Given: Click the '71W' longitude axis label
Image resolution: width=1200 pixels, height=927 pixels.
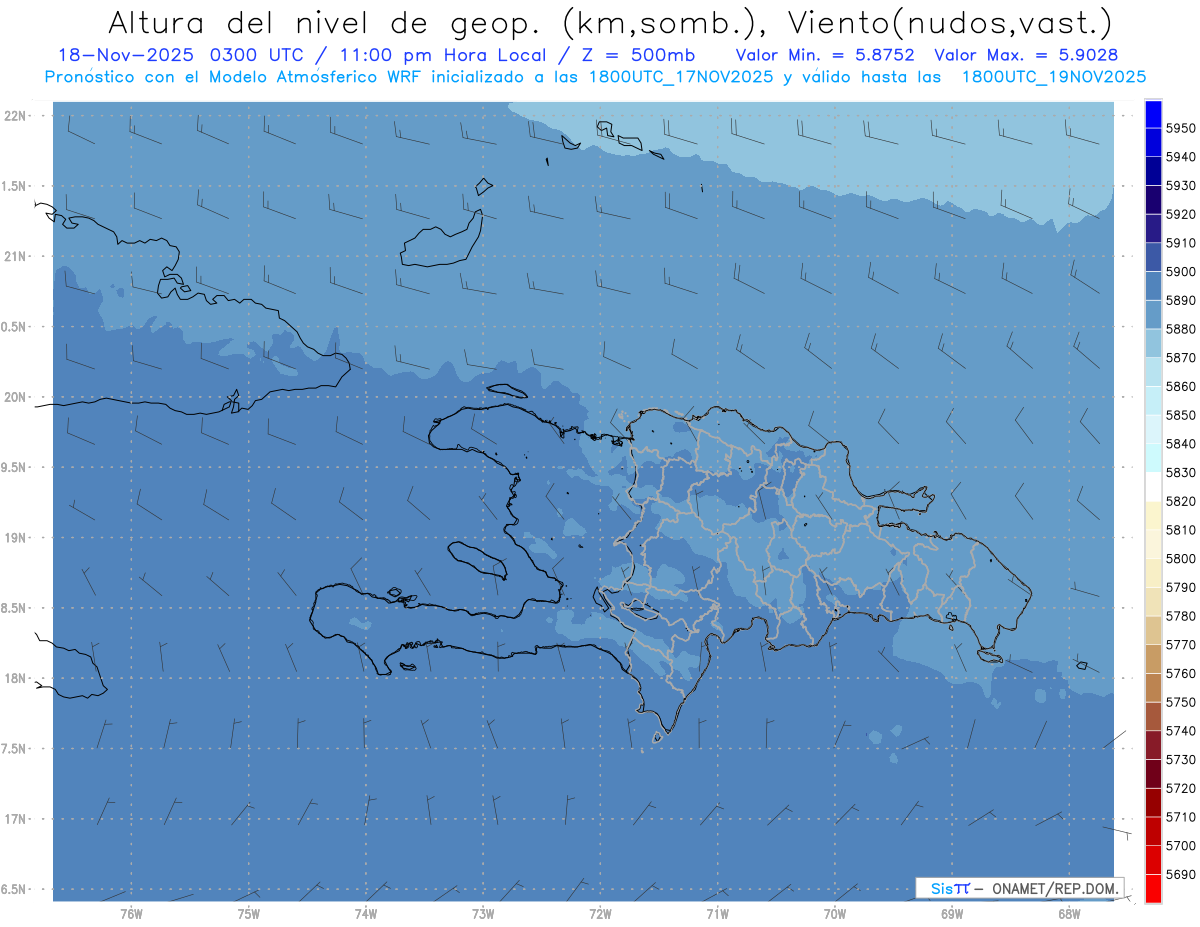Looking at the screenshot, I should tap(717, 913).
